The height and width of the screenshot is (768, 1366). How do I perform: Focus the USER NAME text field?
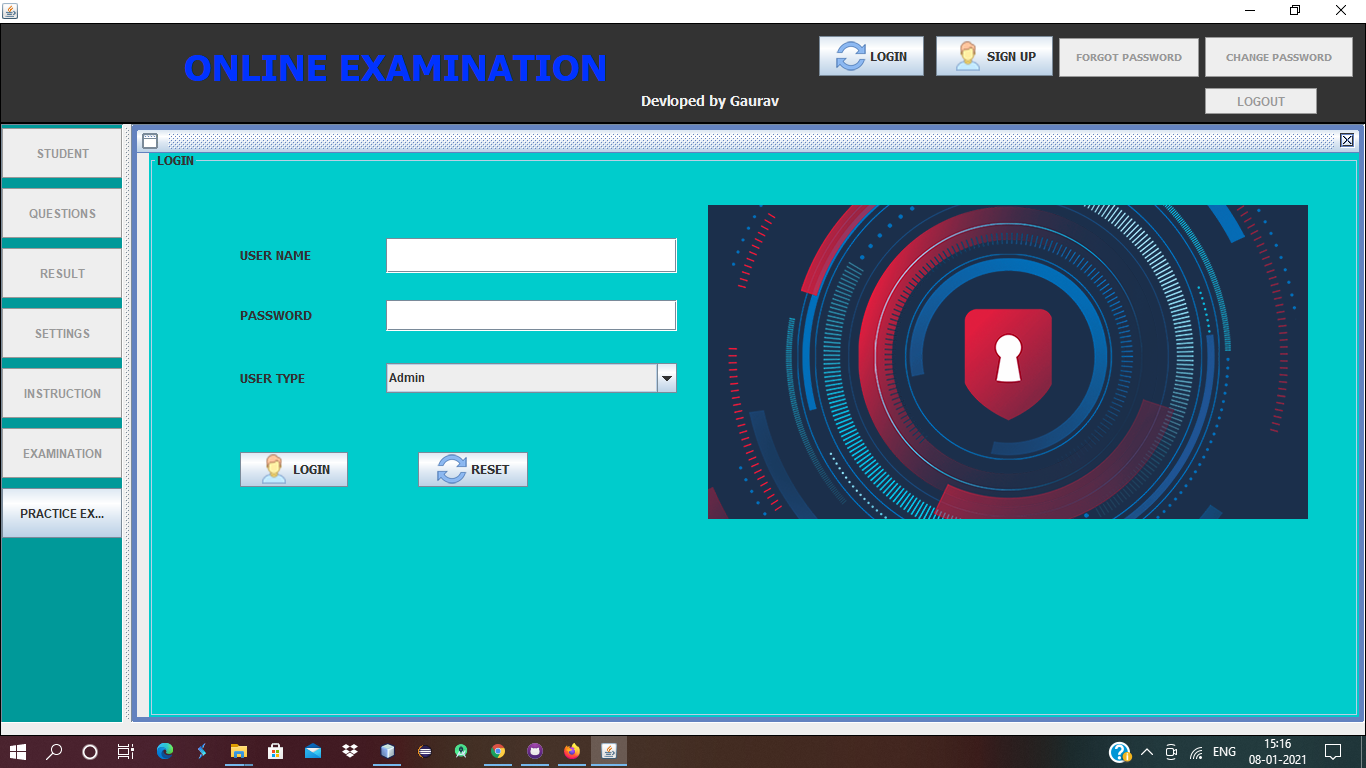531,255
